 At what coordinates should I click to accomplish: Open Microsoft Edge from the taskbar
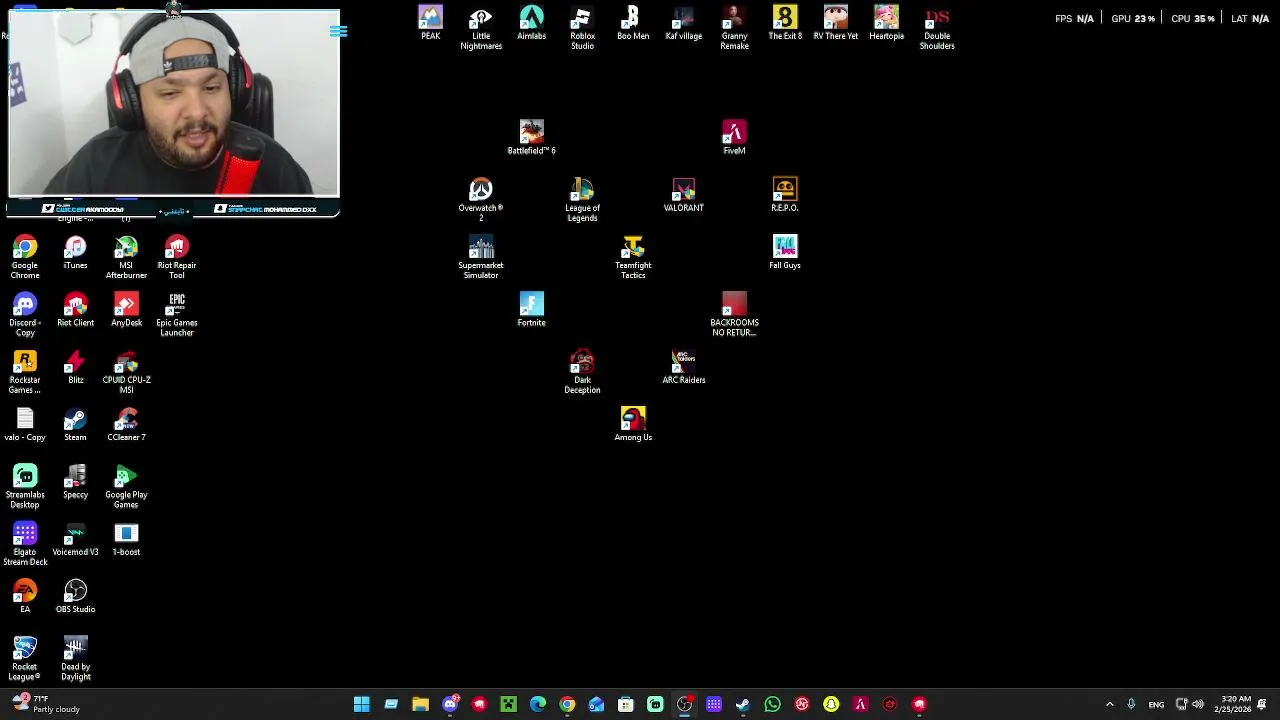pos(538,704)
